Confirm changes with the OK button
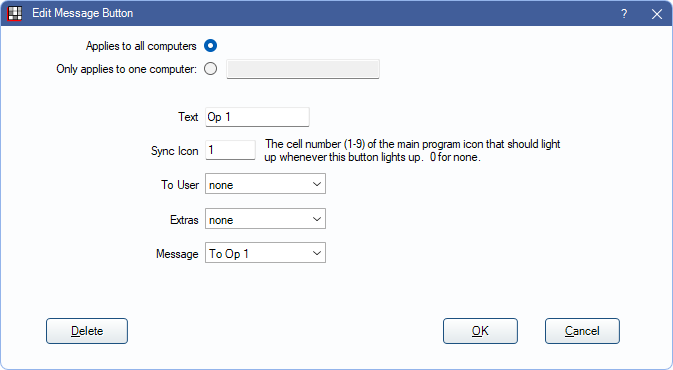This screenshot has height=370, width=673. pos(480,331)
